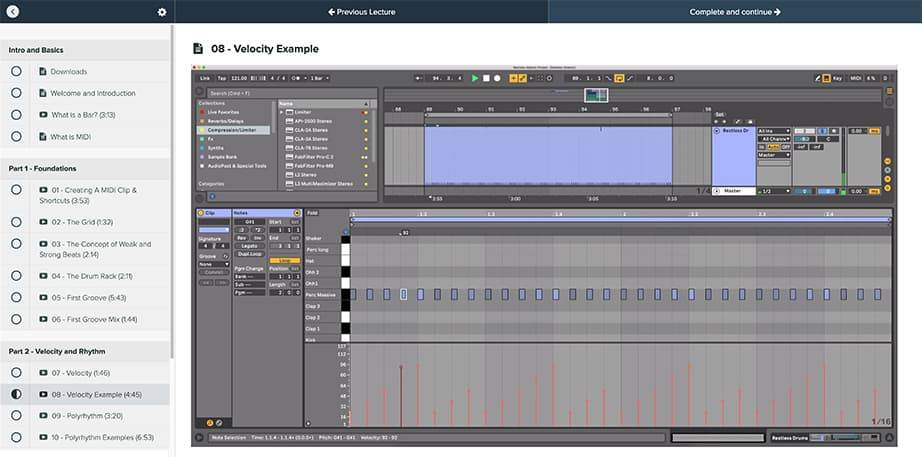
Task: Click the round Record button
Action: 497,78
